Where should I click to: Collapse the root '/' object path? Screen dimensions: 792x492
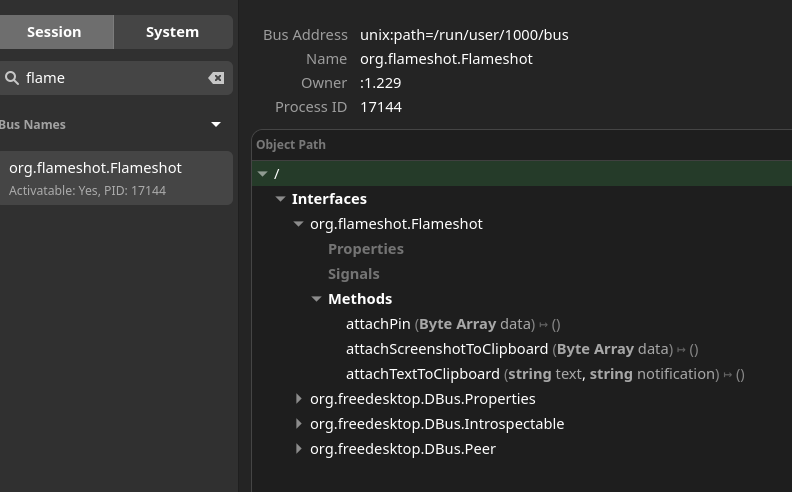(x=263, y=174)
